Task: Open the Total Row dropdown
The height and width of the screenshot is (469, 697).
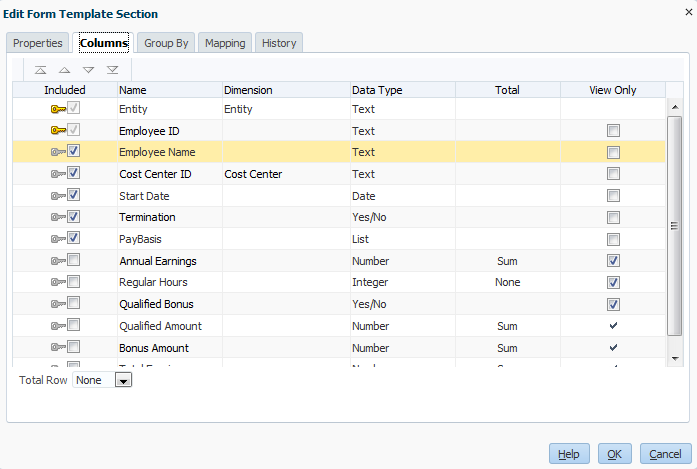Action: [123, 381]
